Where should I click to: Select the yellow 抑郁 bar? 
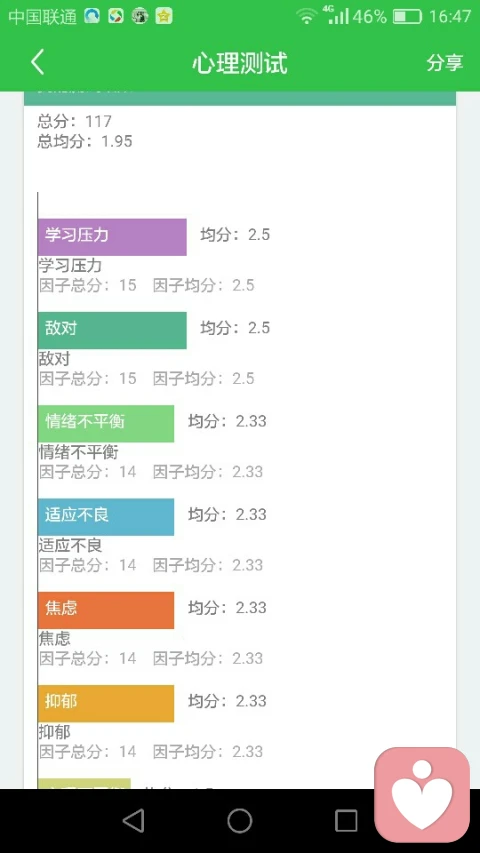(x=106, y=703)
